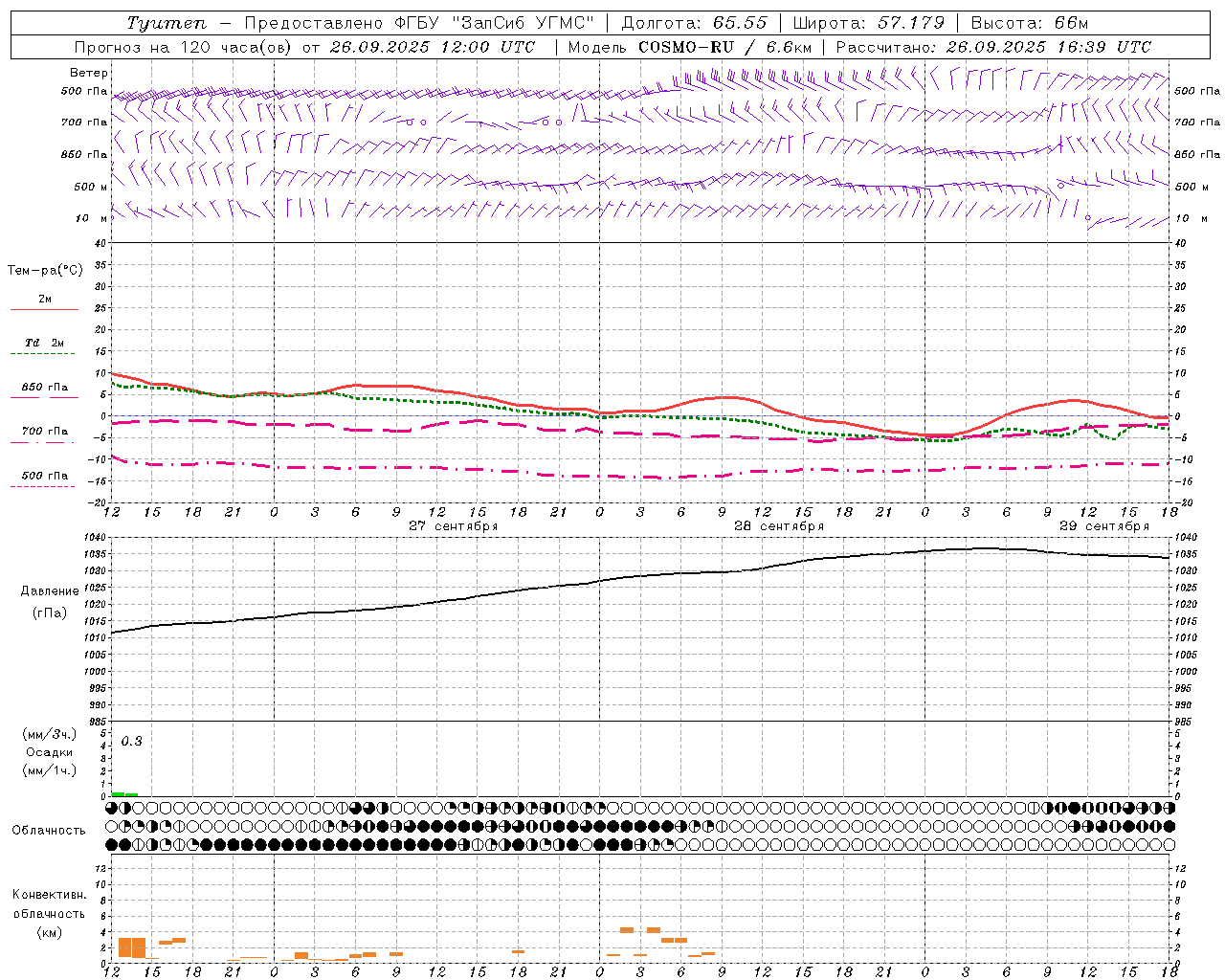Image resolution: width=1225 pixels, height=980 pixels.
Task: Click the "Рассчитано: 26.09.2025 16:39 UTC" text
Action: pyautogui.click(x=993, y=47)
